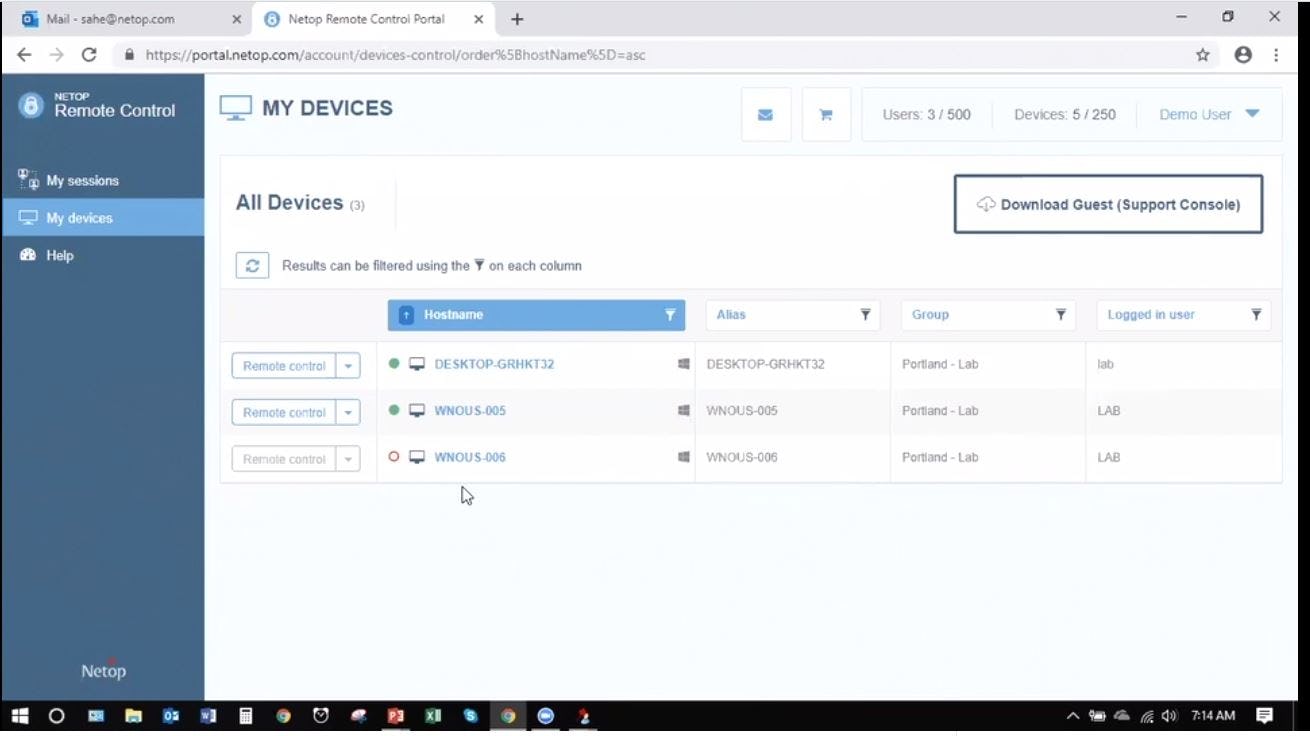The image size is (1310, 736).
Task: Open the shopping cart icon
Action: (826, 115)
